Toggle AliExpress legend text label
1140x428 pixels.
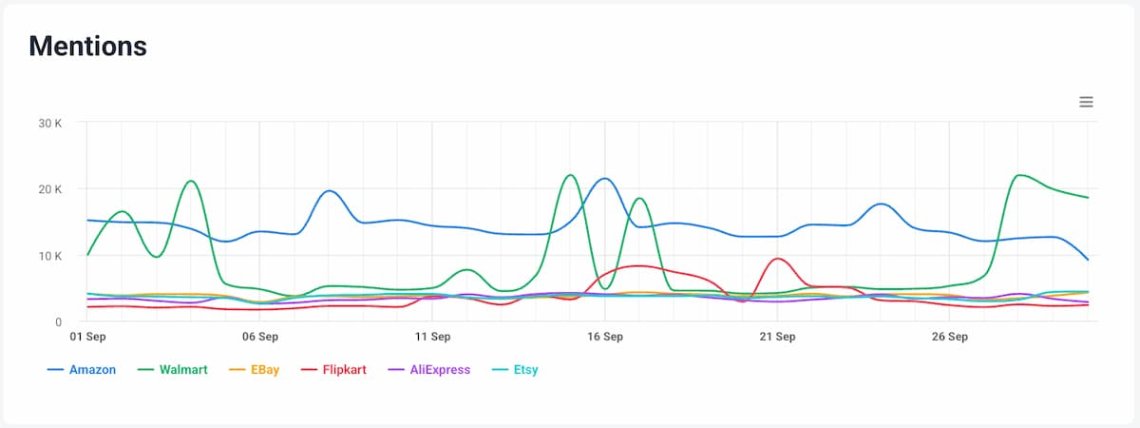tap(439, 370)
